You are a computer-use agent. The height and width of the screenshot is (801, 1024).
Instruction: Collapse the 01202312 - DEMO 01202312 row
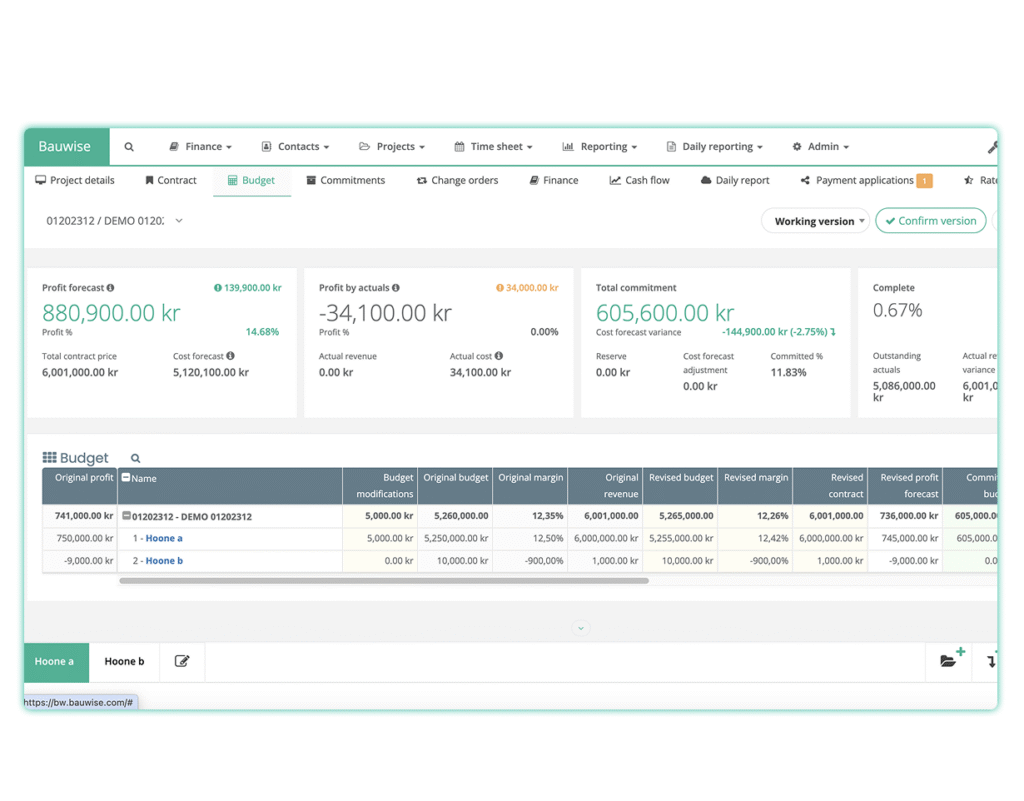coord(126,516)
